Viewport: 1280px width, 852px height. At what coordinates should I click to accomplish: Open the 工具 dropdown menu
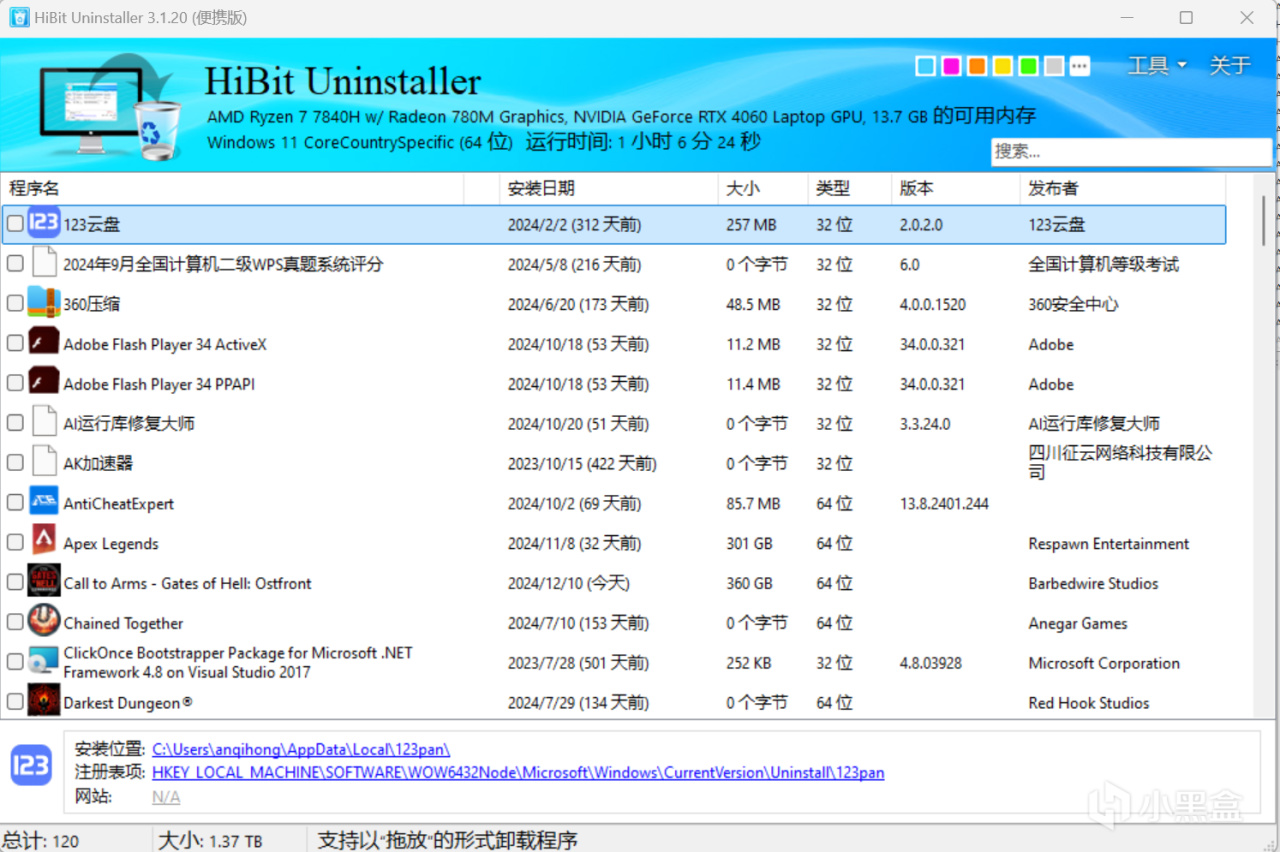[x=1157, y=66]
